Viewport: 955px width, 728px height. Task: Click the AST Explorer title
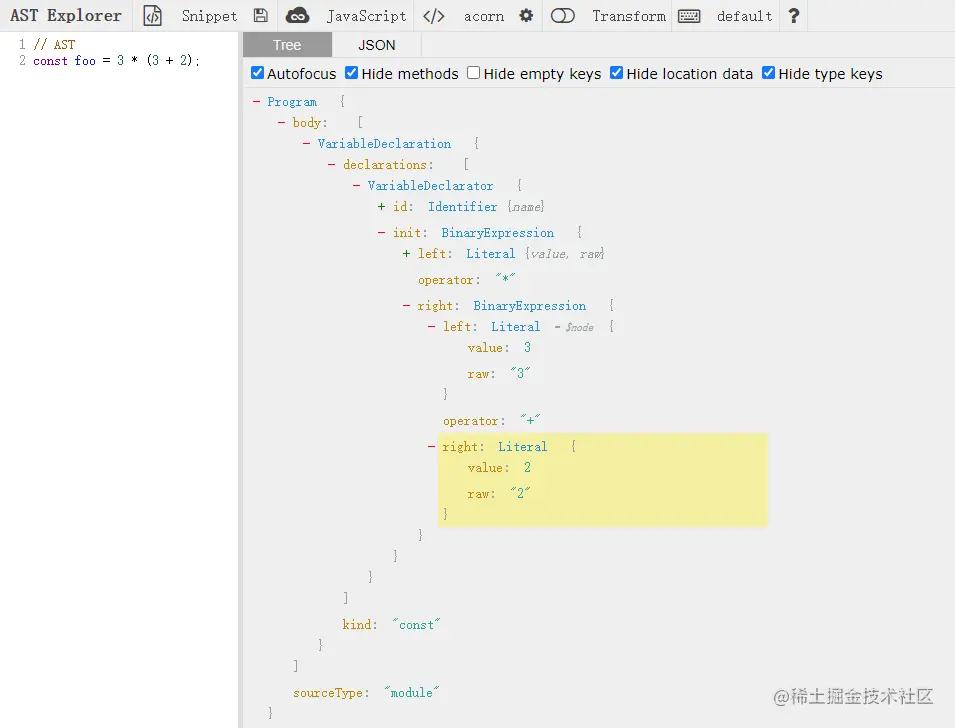click(x=66, y=15)
